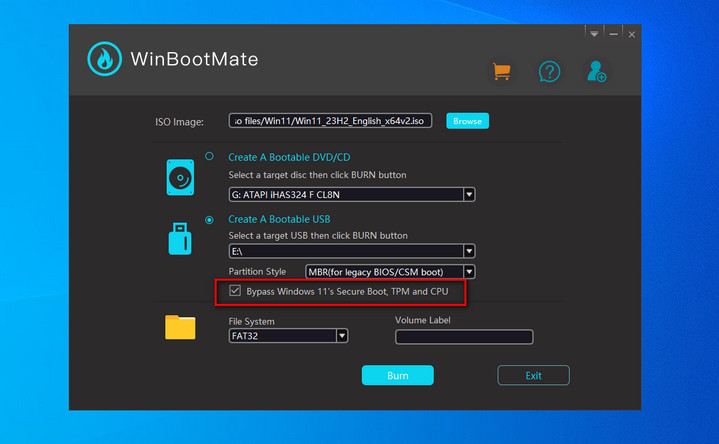The image size is (719, 444).
Task: Click the WinBootMate title text
Action: pyautogui.click(x=194, y=59)
